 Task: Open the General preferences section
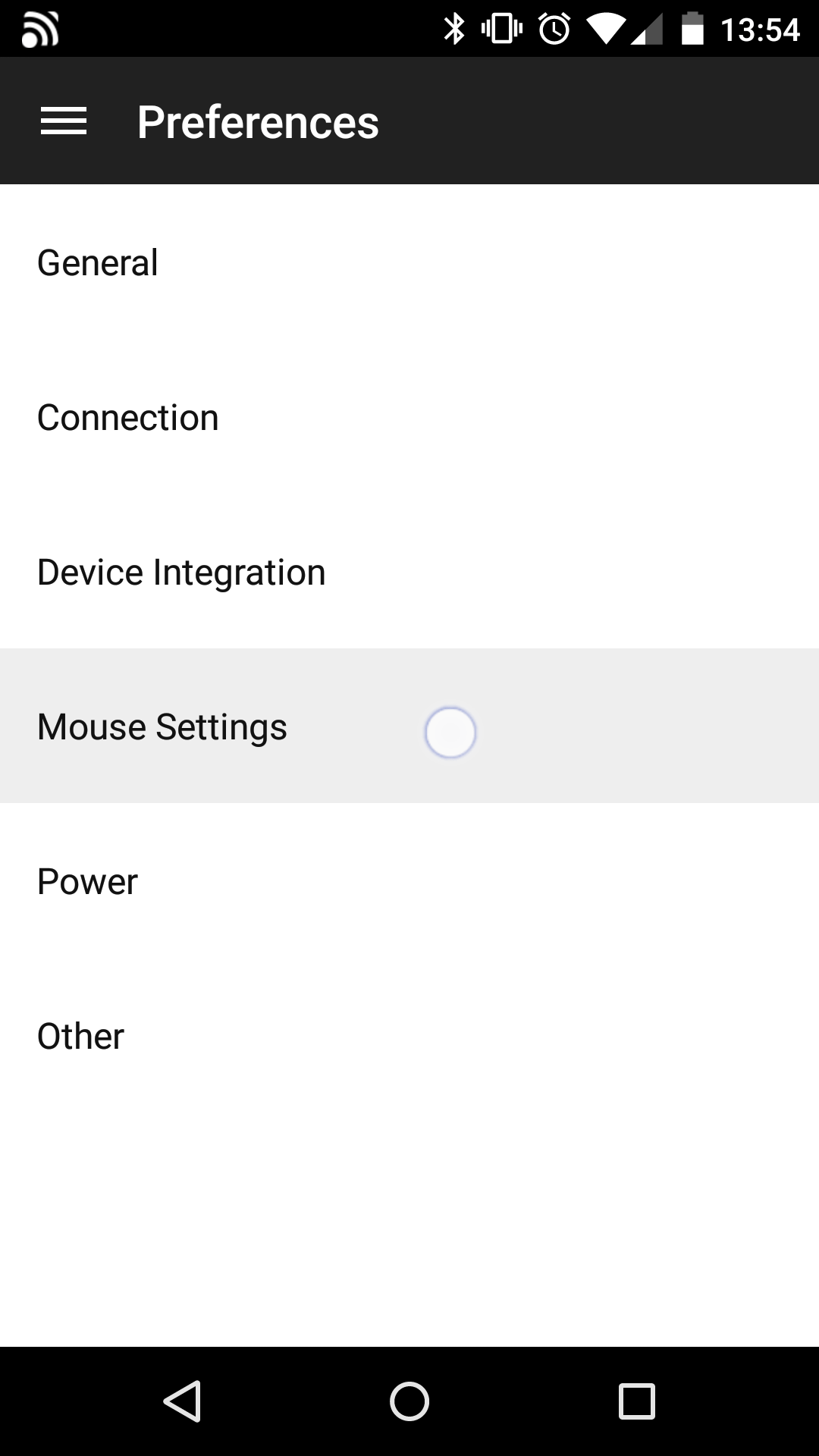(98, 262)
